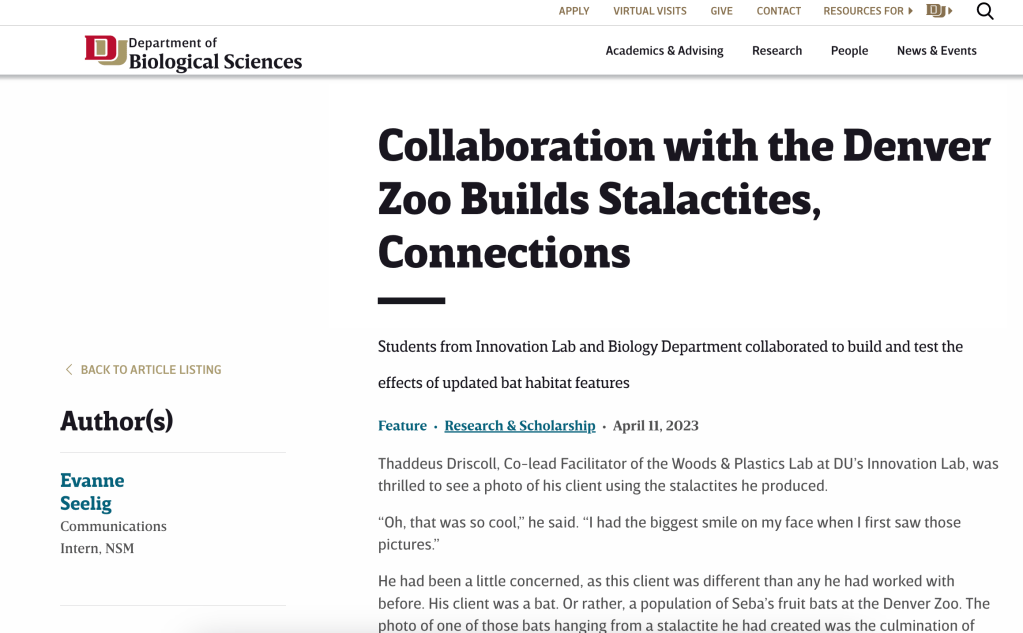Click BACK TO ARTICLE LISTING

tap(151, 369)
